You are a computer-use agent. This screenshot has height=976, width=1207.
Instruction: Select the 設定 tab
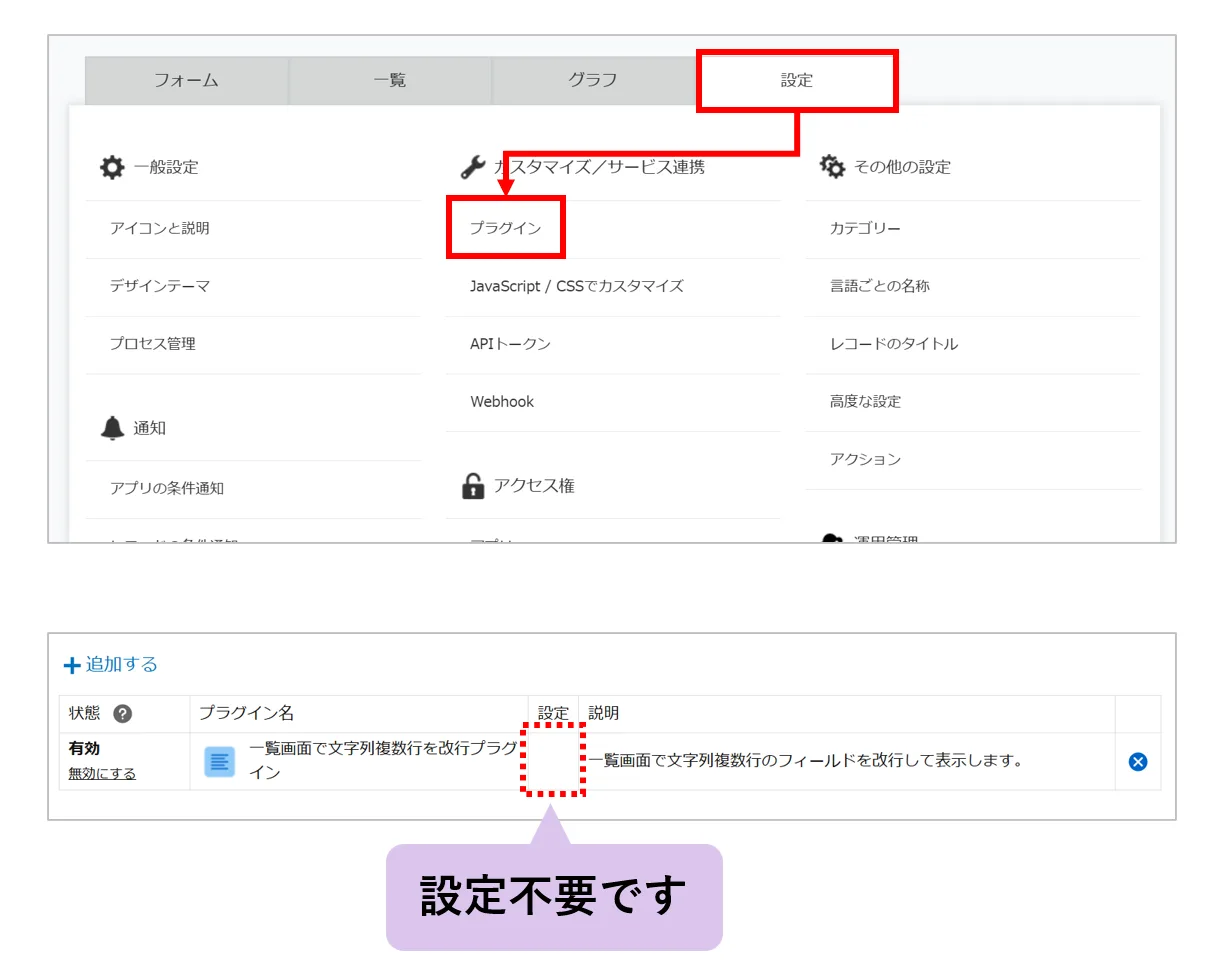797,80
